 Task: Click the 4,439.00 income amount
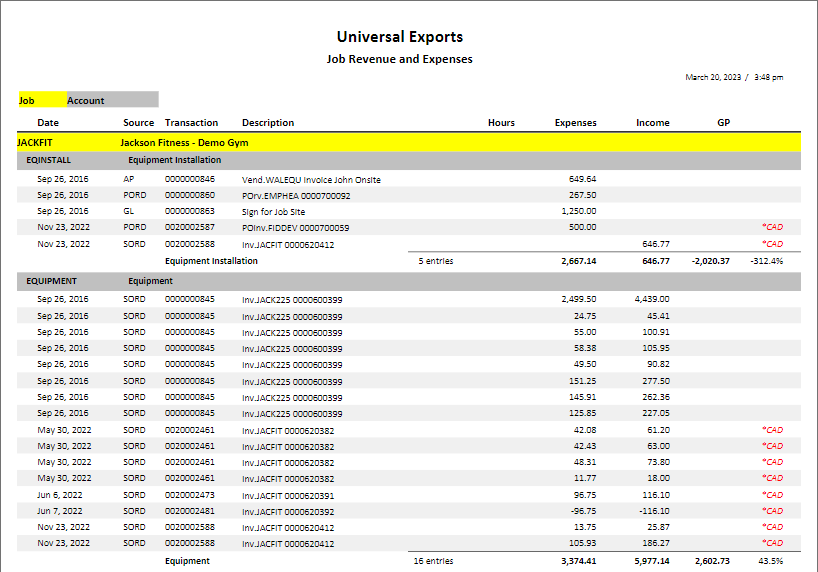pos(651,299)
